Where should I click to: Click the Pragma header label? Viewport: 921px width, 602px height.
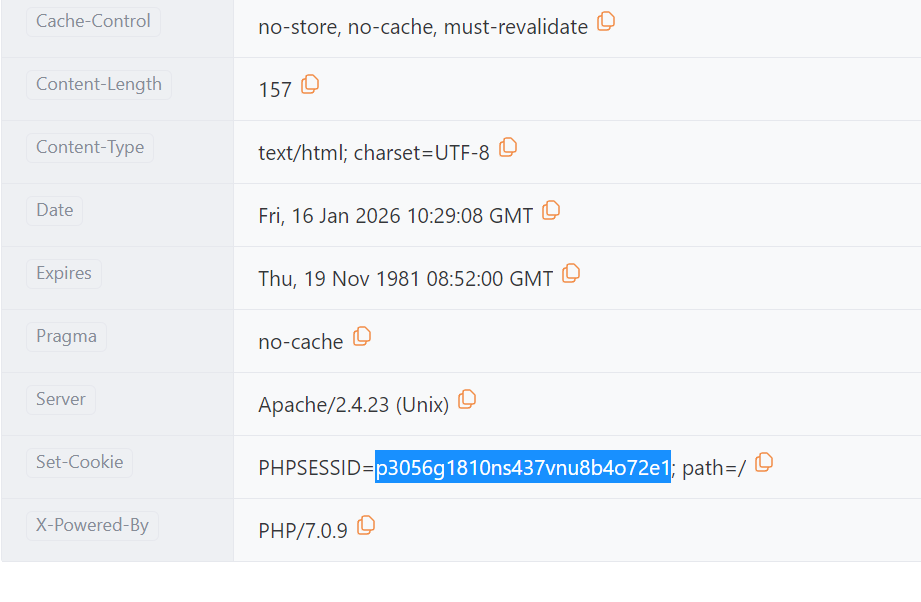point(66,337)
